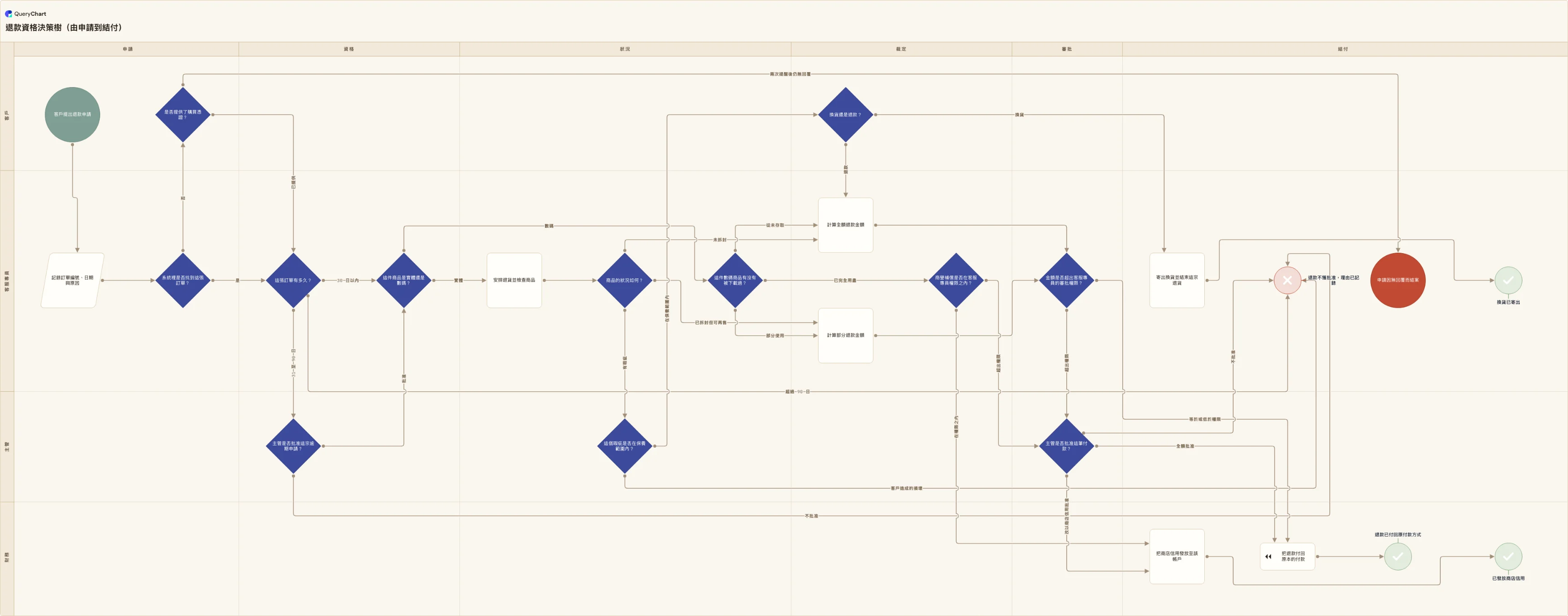Select the 金額是否超出客服專員的審批權限？ diamond
This screenshot has height=616, width=1568.
[x=1066, y=281]
